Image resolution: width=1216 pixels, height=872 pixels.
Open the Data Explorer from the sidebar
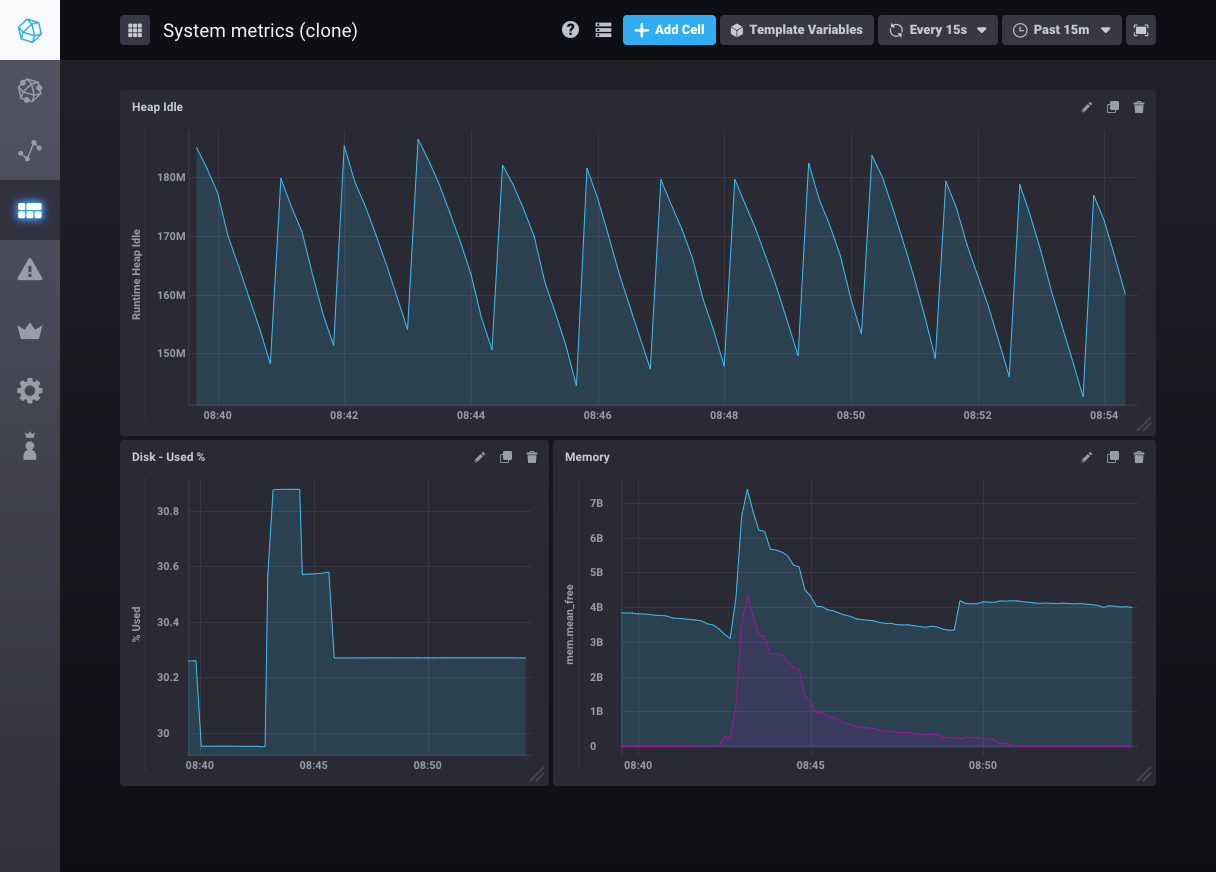point(30,150)
